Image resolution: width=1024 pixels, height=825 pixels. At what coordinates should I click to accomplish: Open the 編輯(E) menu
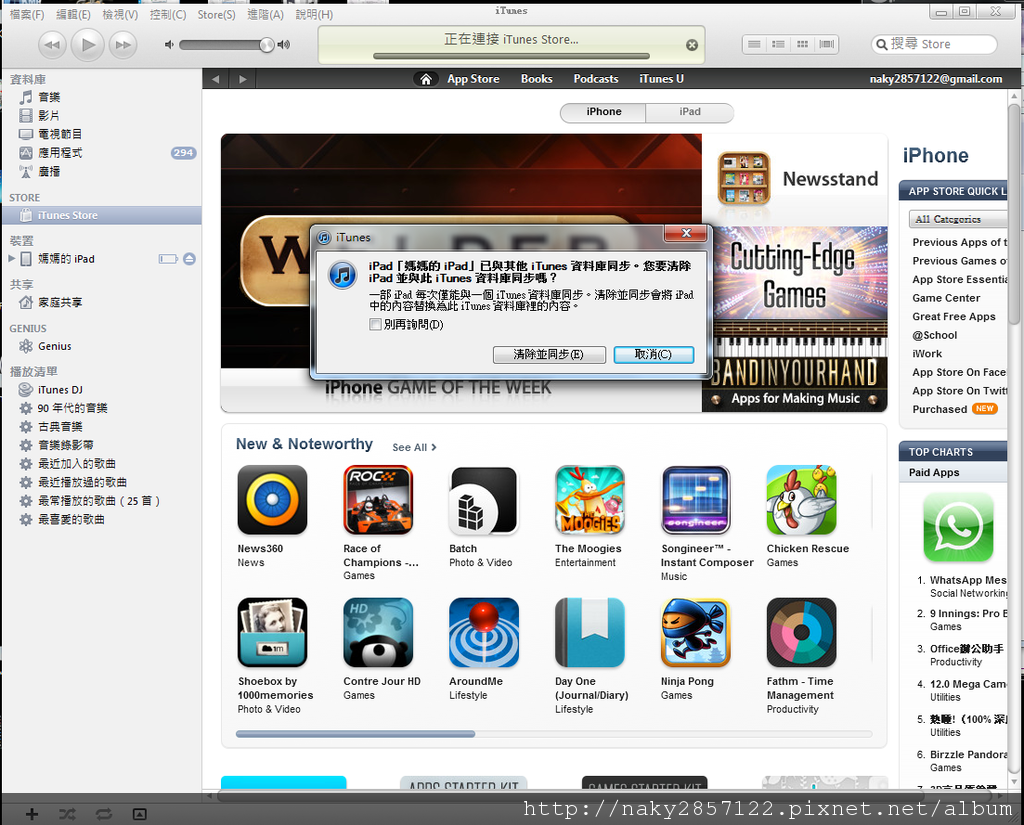(73, 14)
